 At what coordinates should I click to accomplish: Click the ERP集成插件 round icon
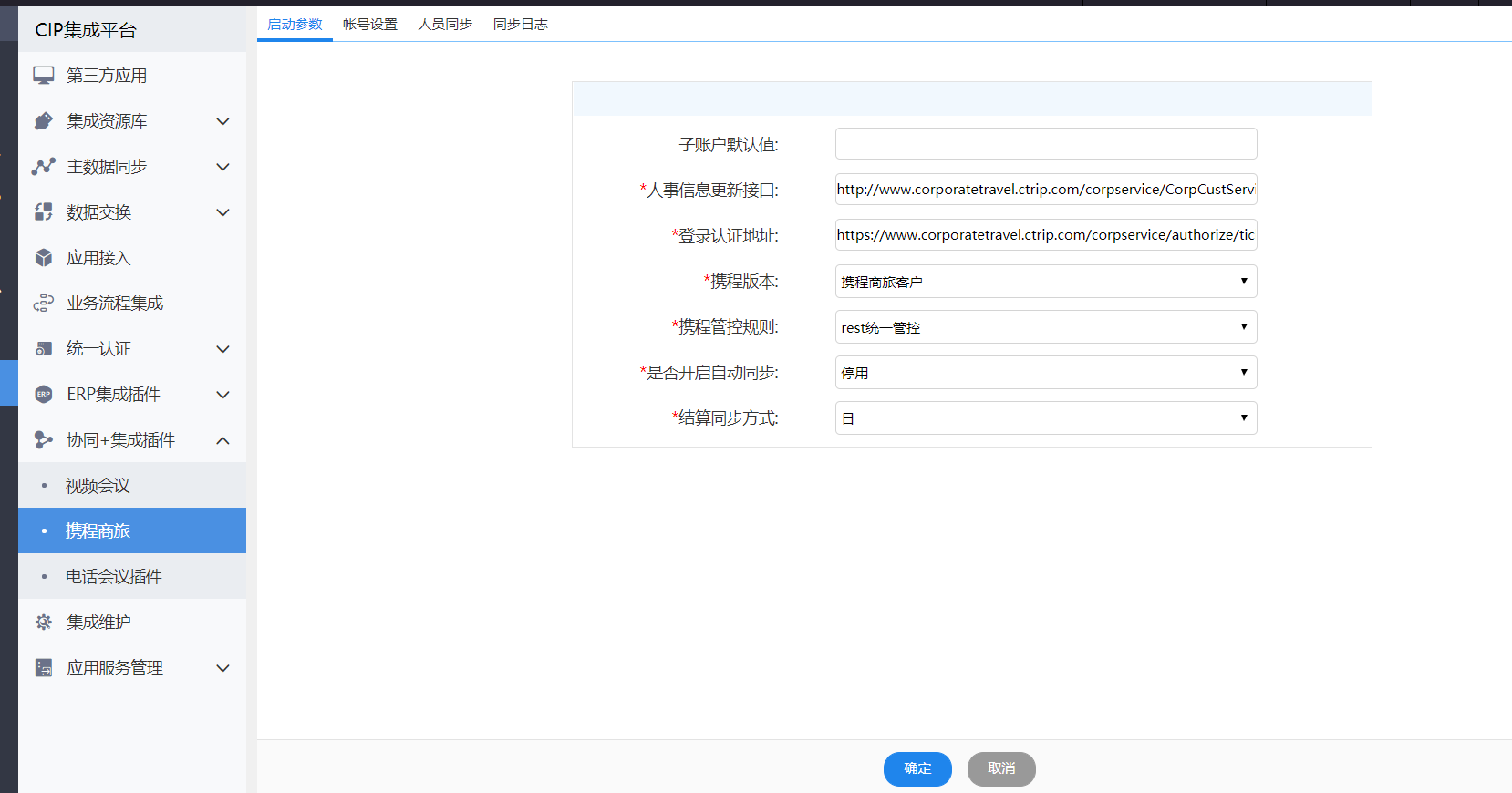pyautogui.click(x=43, y=395)
